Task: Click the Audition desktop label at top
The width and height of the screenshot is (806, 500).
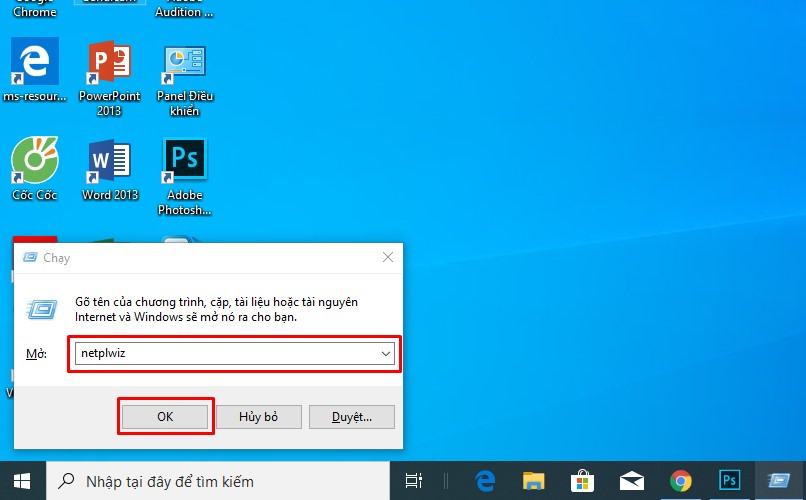Action: click(185, 11)
